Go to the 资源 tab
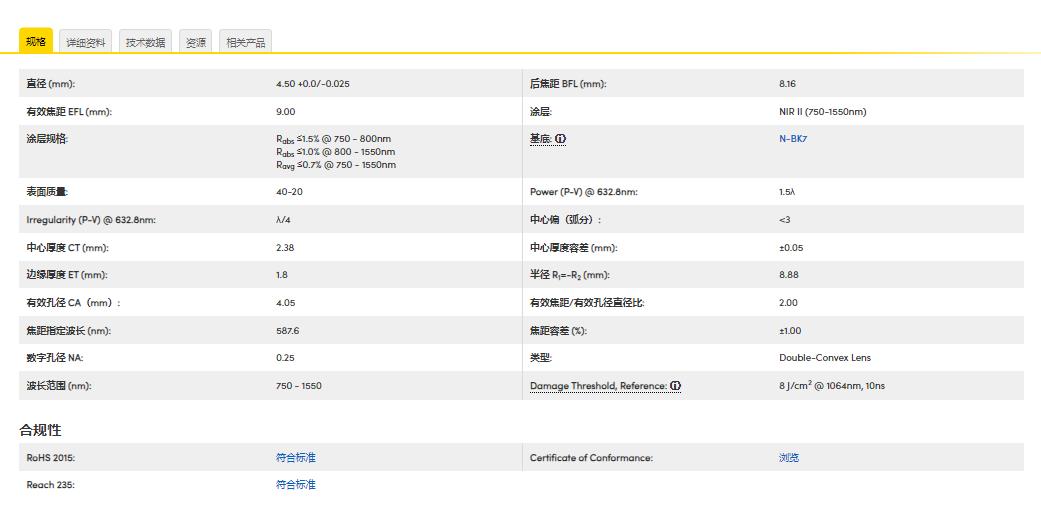Screen dimensions: 1041x521 click(196, 42)
